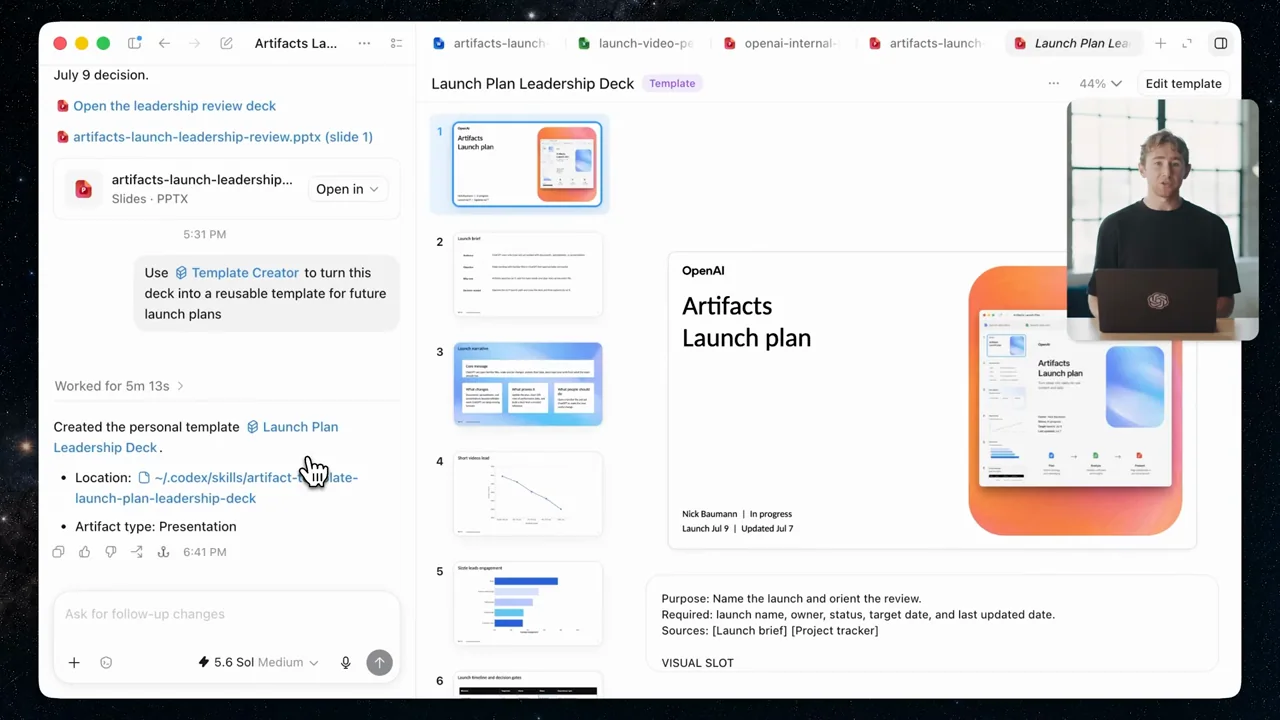This screenshot has width=1280, height=720.
Task: Expand the 'Worked for 5m 13s' details
Action: click(119, 386)
